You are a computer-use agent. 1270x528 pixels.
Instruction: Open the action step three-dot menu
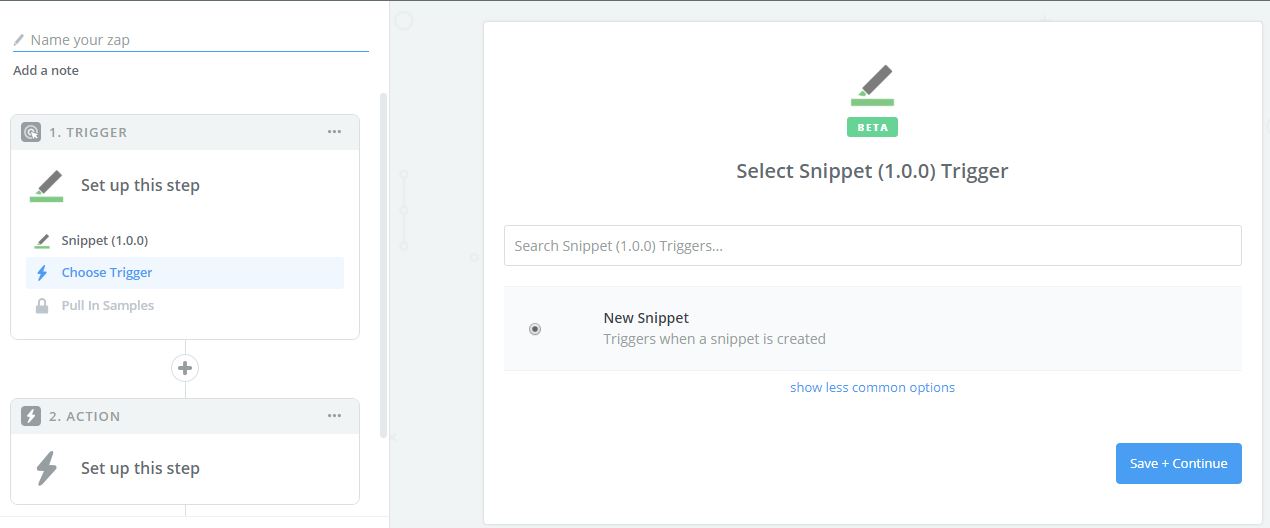click(335, 416)
